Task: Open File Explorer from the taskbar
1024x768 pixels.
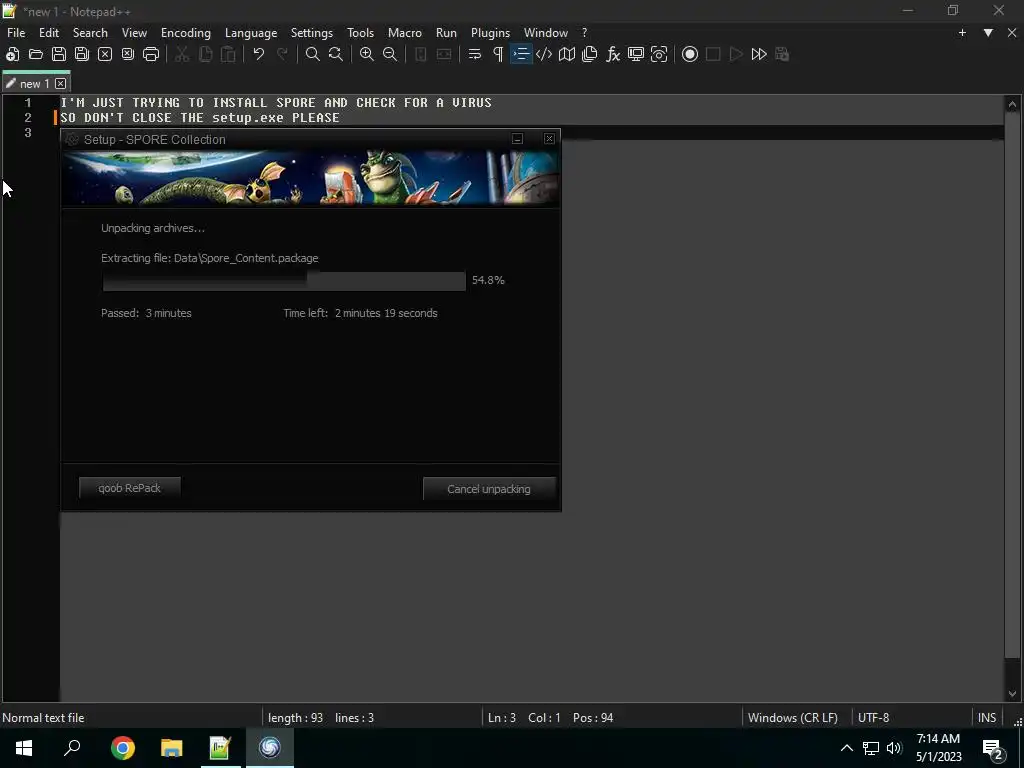Action: (x=172, y=747)
